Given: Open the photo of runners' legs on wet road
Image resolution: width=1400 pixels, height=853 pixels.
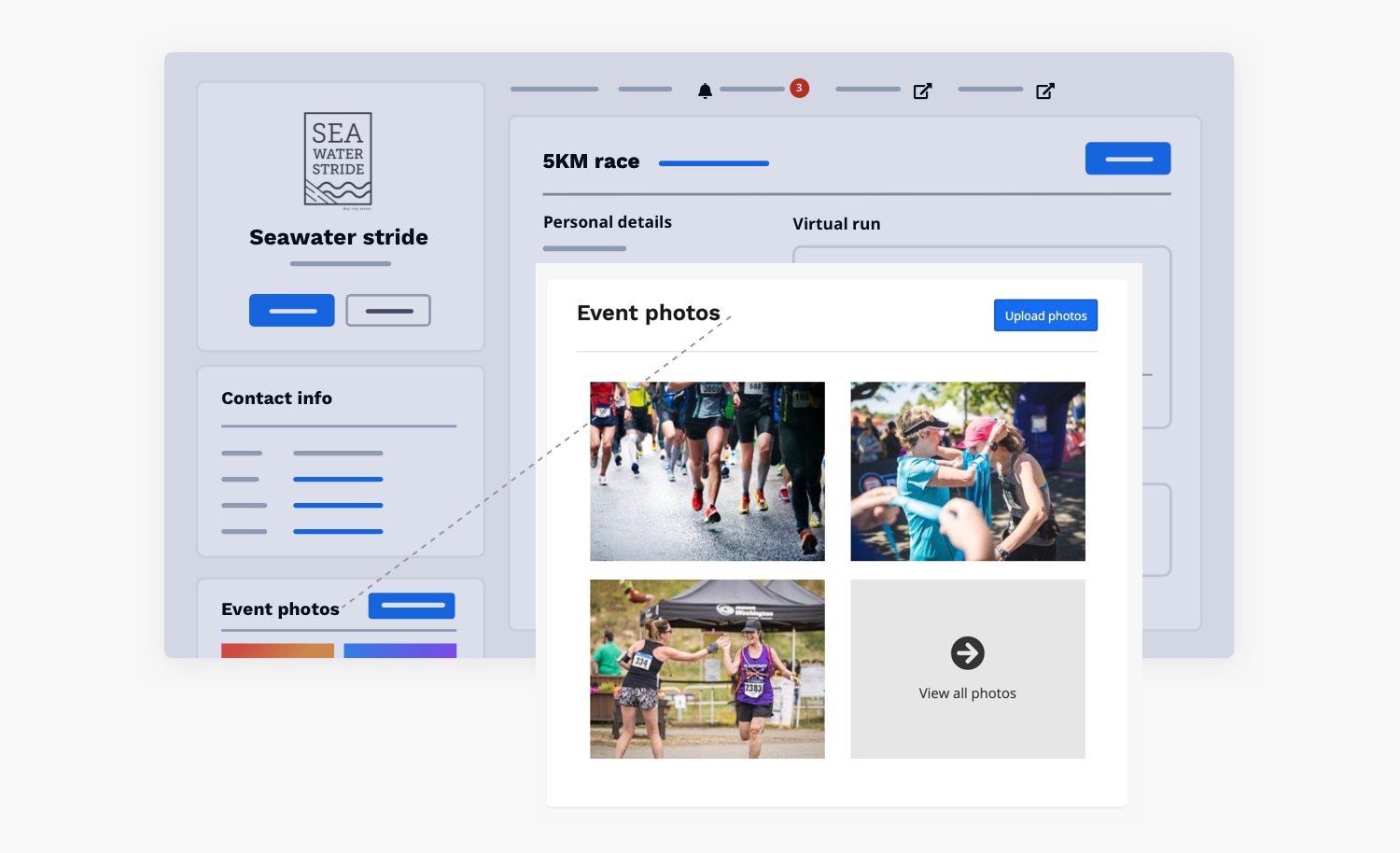Looking at the screenshot, I should pyautogui.click(x=707, y=471).
